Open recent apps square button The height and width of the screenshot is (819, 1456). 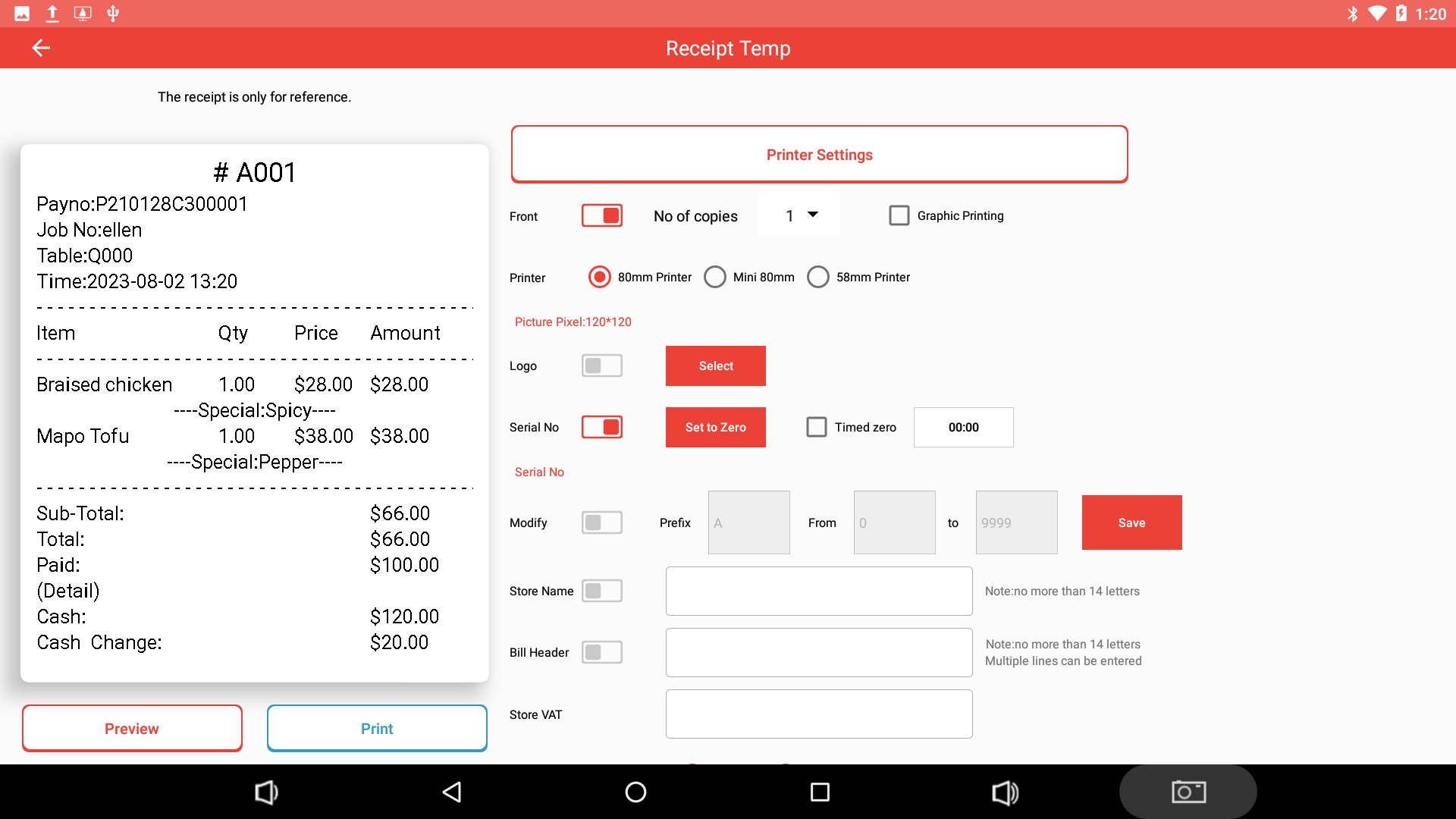tap(820, 792)
